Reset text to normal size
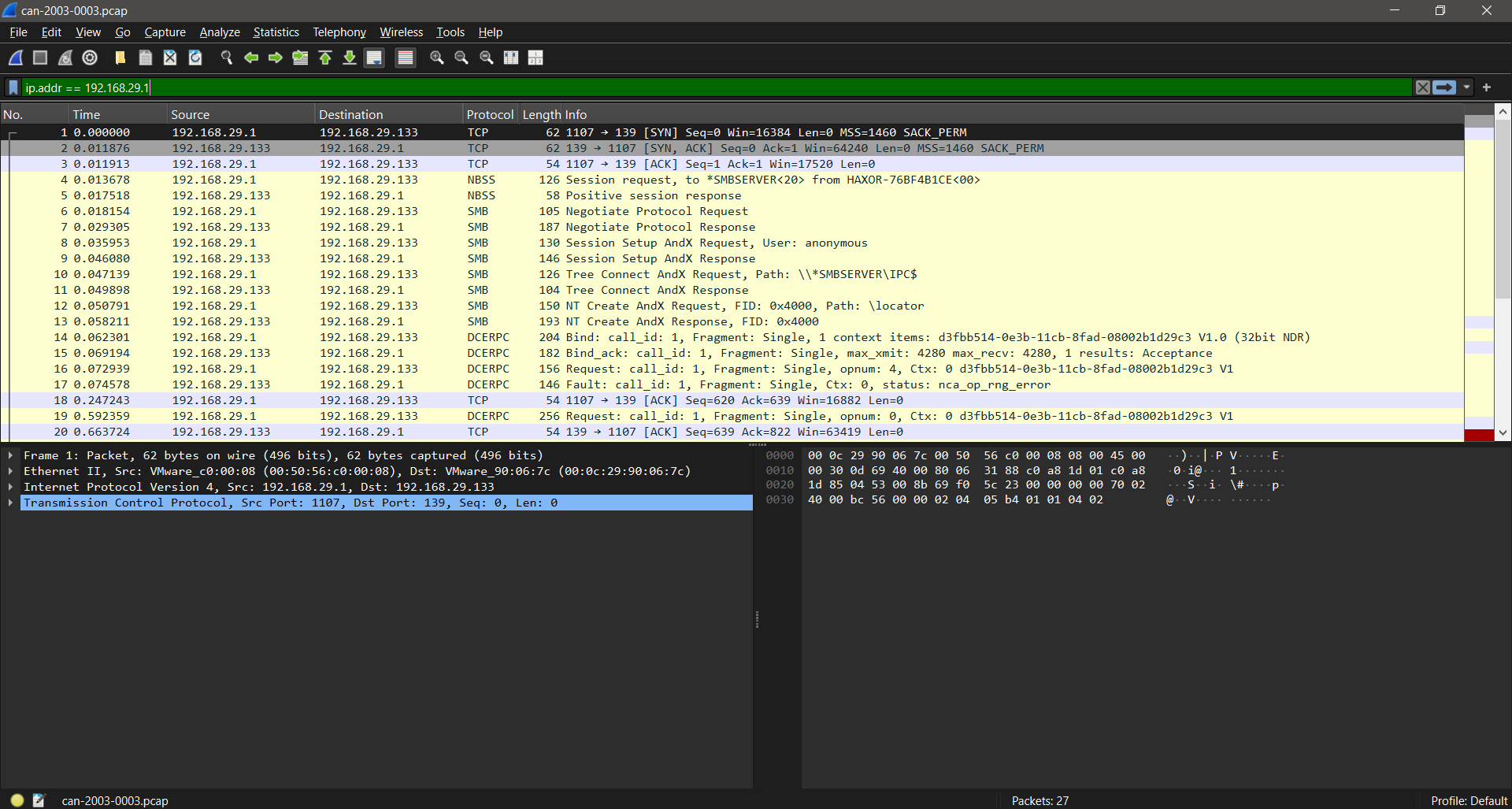The image size is (1512, 809). (x=487, y=58)
